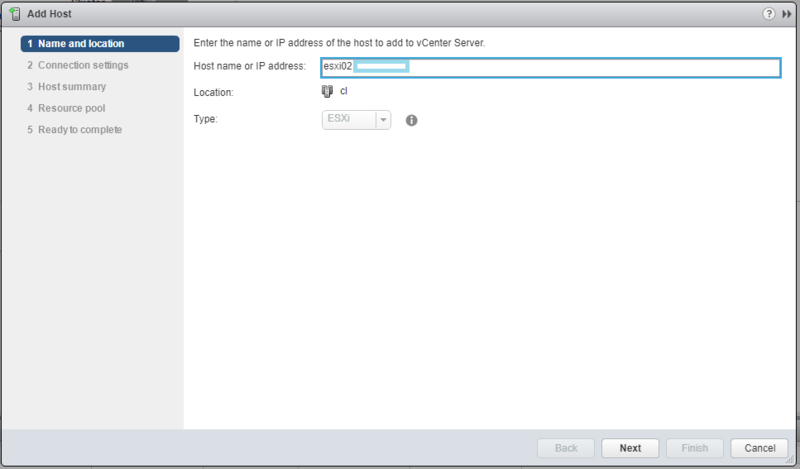Click the Next button
Viewport: 800px width, 469px height.
630,448
